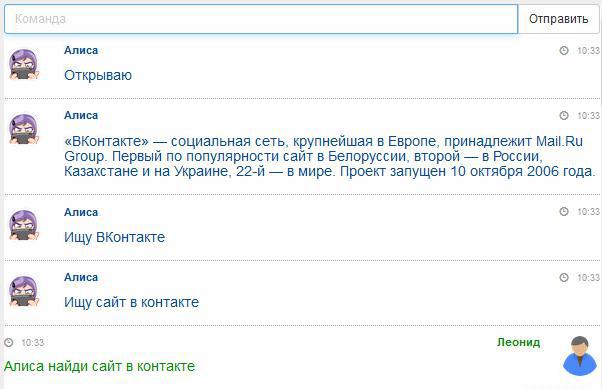The height and width of the screenshot is (389, 602).
Task: Click the Отправить button
Action: pos(559,19)
